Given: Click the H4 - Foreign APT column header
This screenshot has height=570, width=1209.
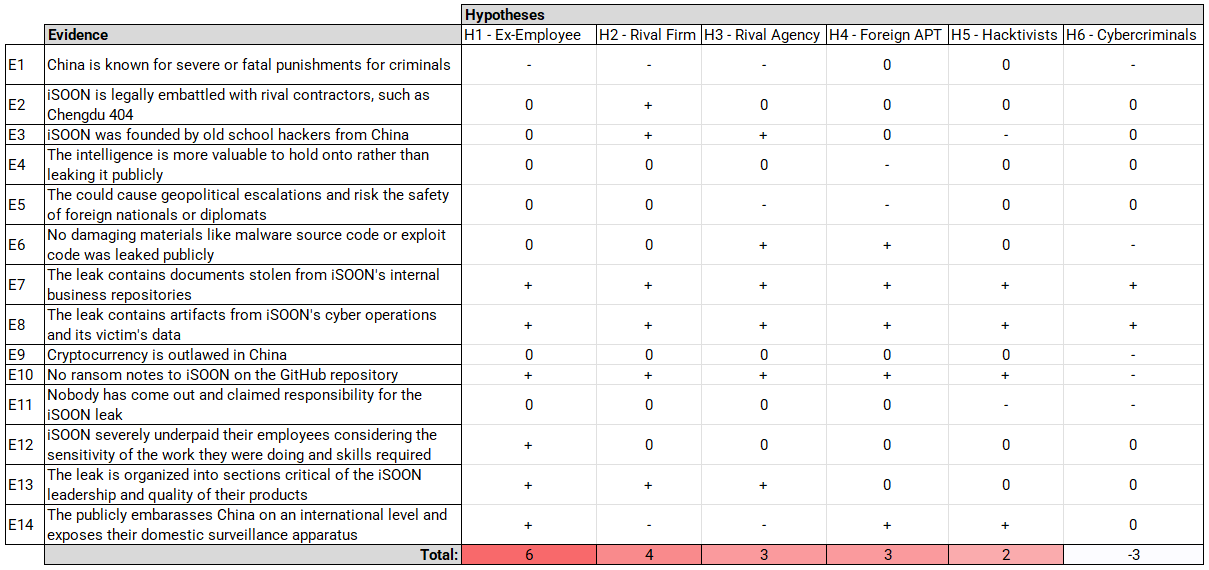Looking at the screenshot, I should (x=887, y=35).
